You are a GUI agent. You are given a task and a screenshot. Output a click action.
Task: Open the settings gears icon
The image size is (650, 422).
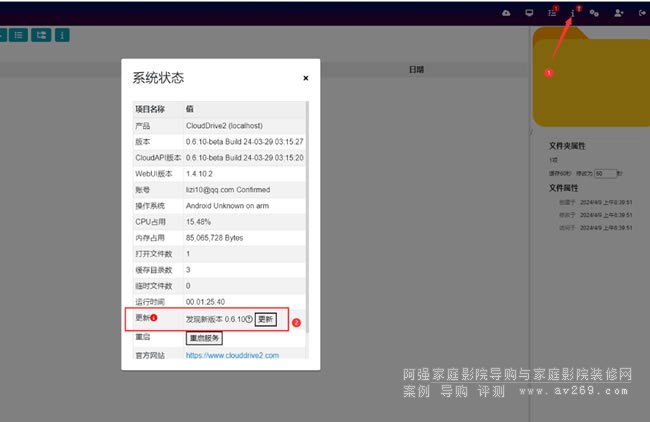(x=594, y=13)
